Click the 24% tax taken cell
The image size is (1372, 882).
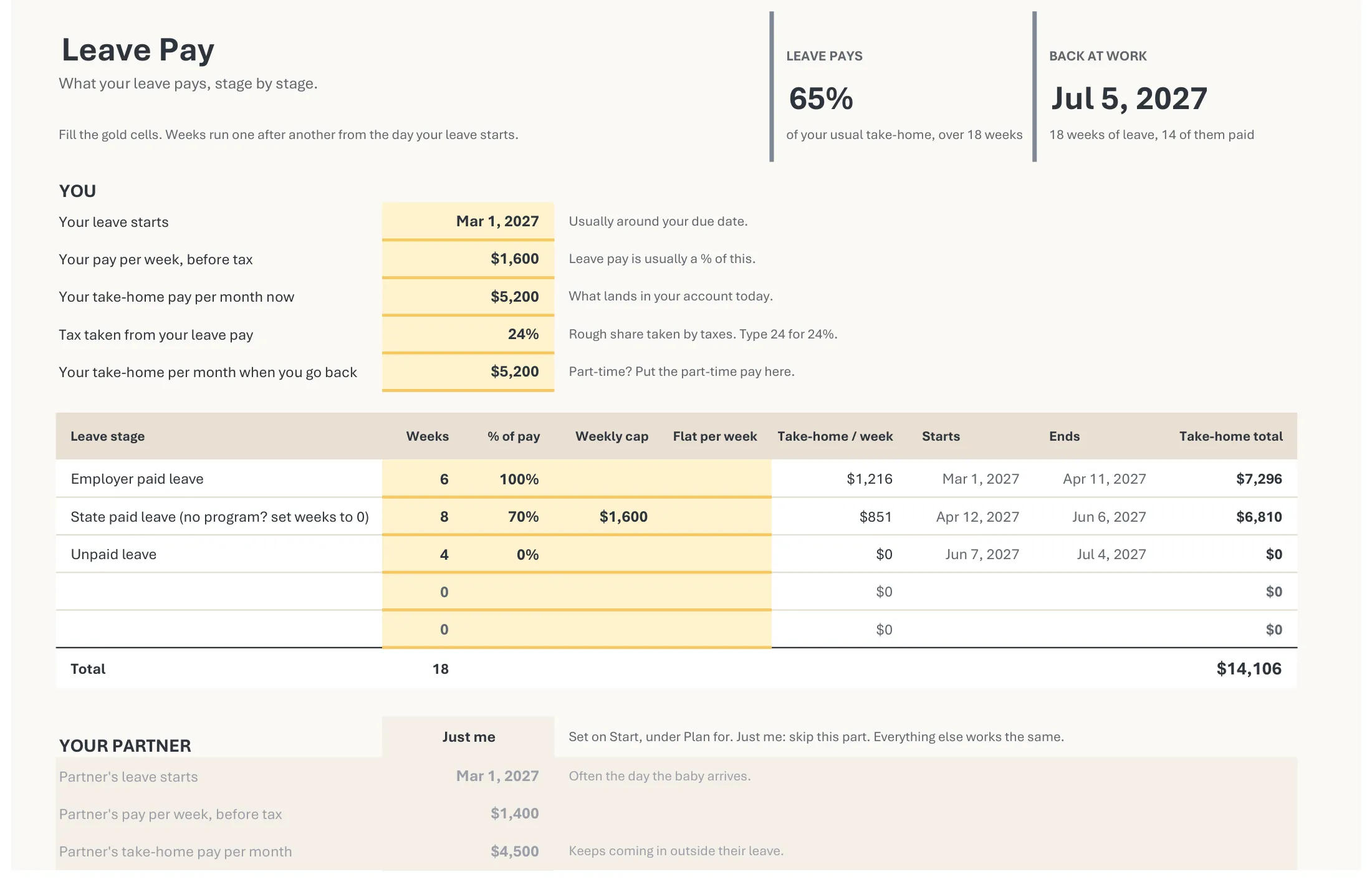(468, 334)
